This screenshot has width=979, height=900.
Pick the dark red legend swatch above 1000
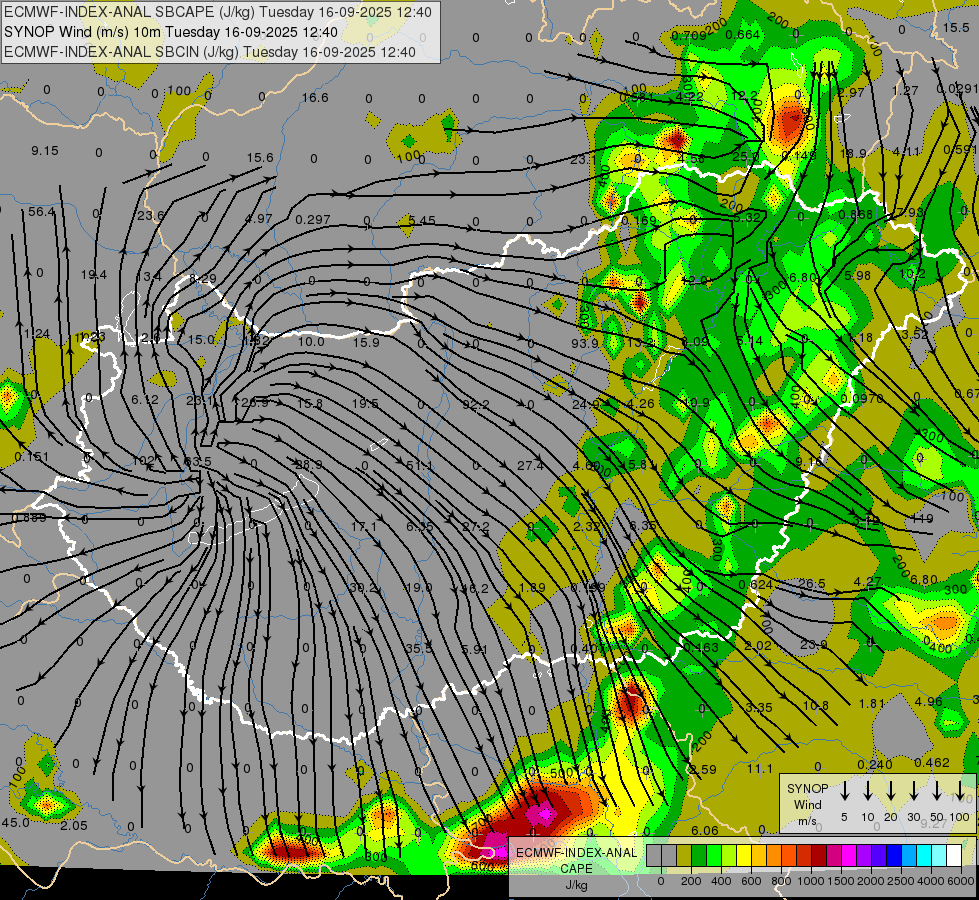pyautogui.click(x=819, y=856)
